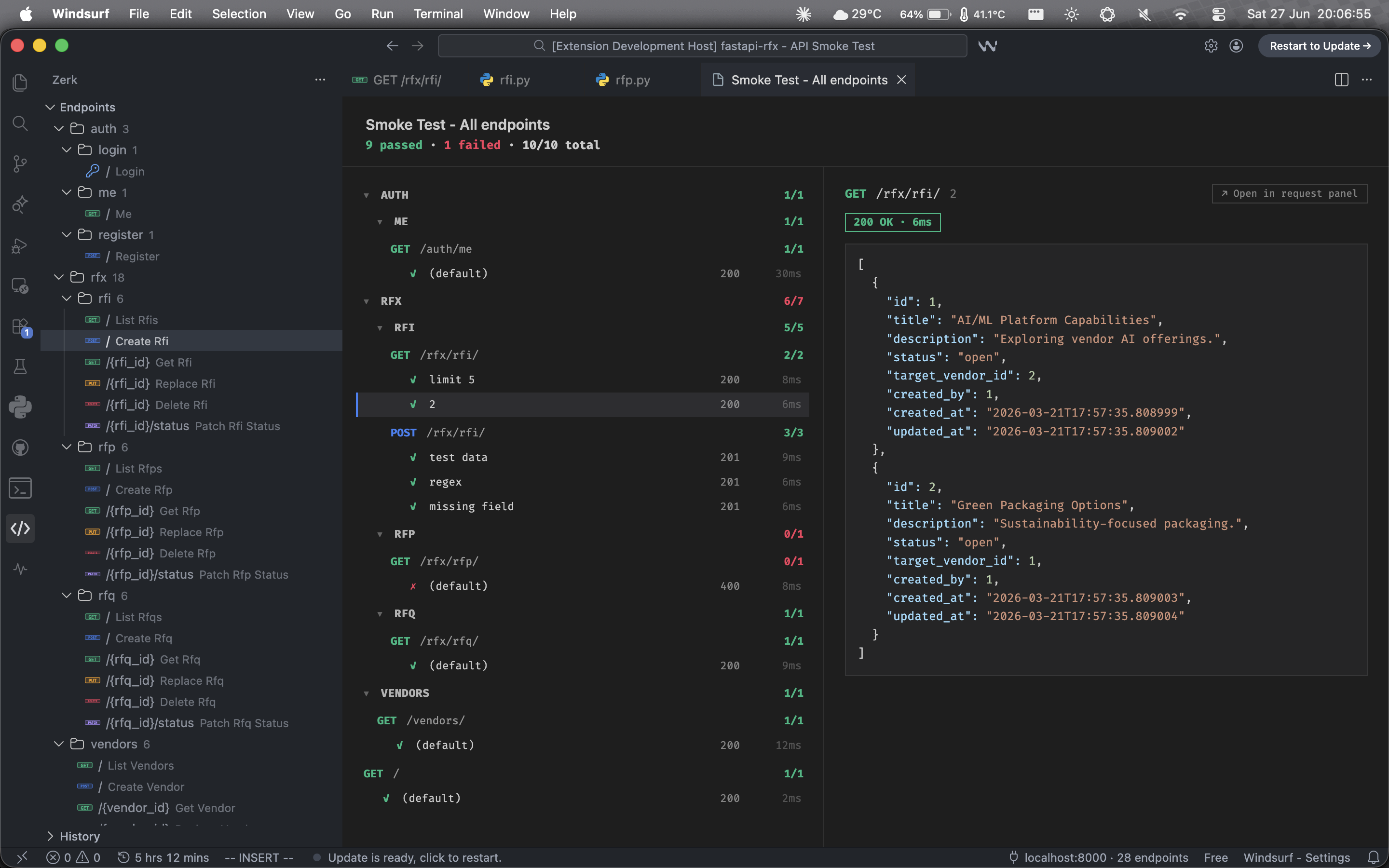Open the pulse activity icon in activity bar

20,569
